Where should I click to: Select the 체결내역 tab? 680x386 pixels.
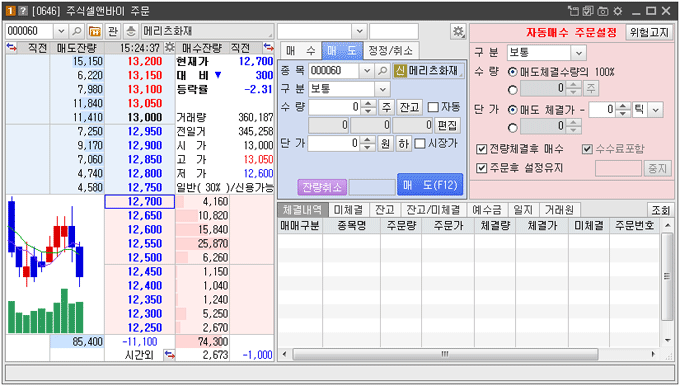click(302, 210)
